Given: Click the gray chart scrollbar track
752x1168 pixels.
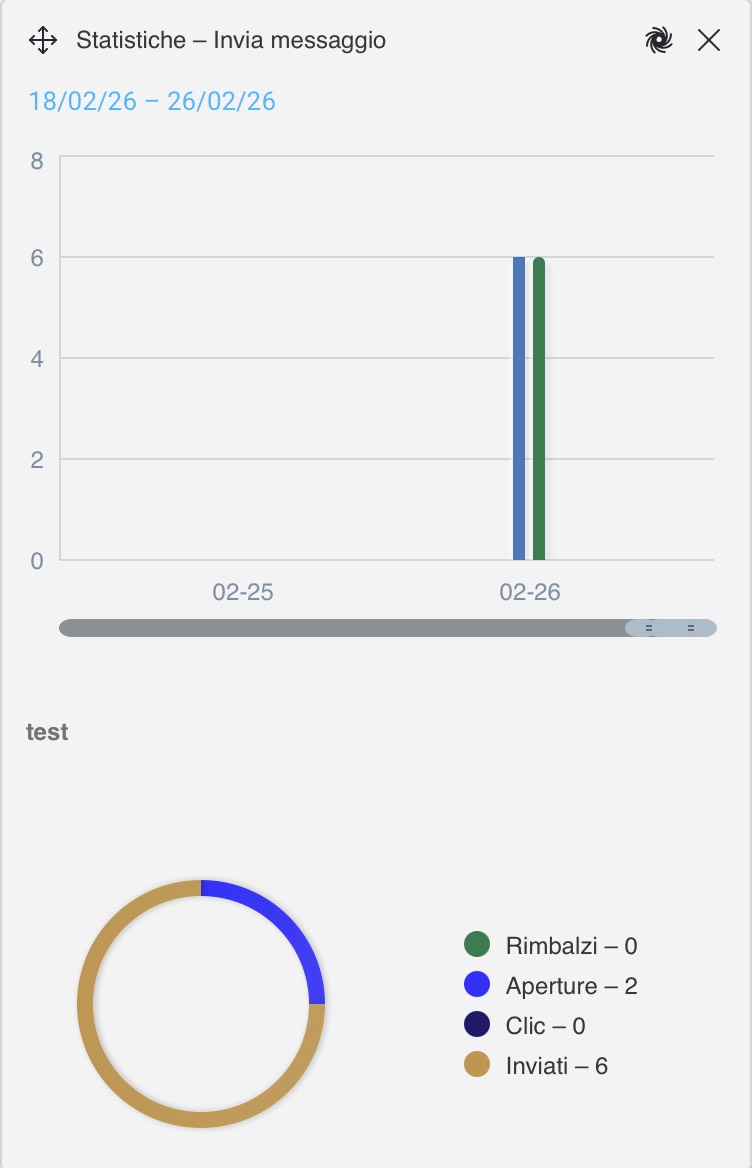Looking at the screenshot, I should tap(340, 628).
